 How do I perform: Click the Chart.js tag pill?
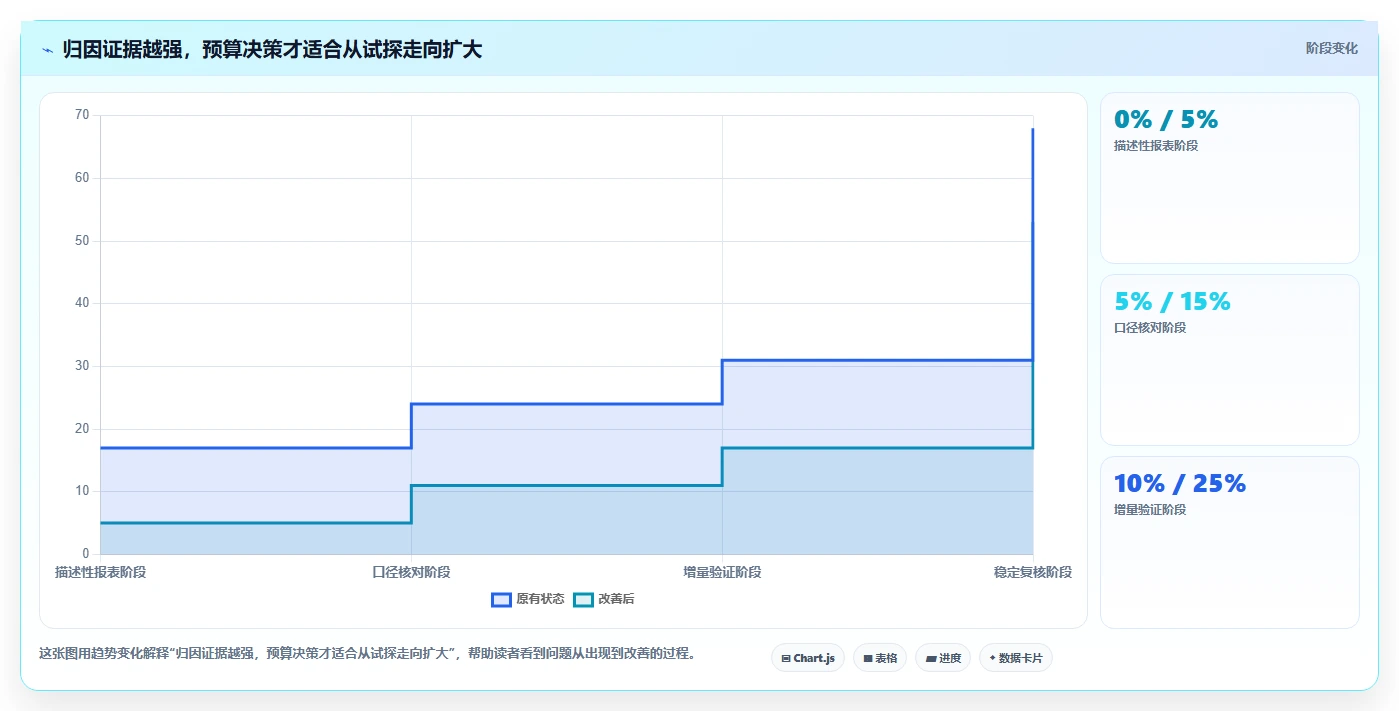808,658
